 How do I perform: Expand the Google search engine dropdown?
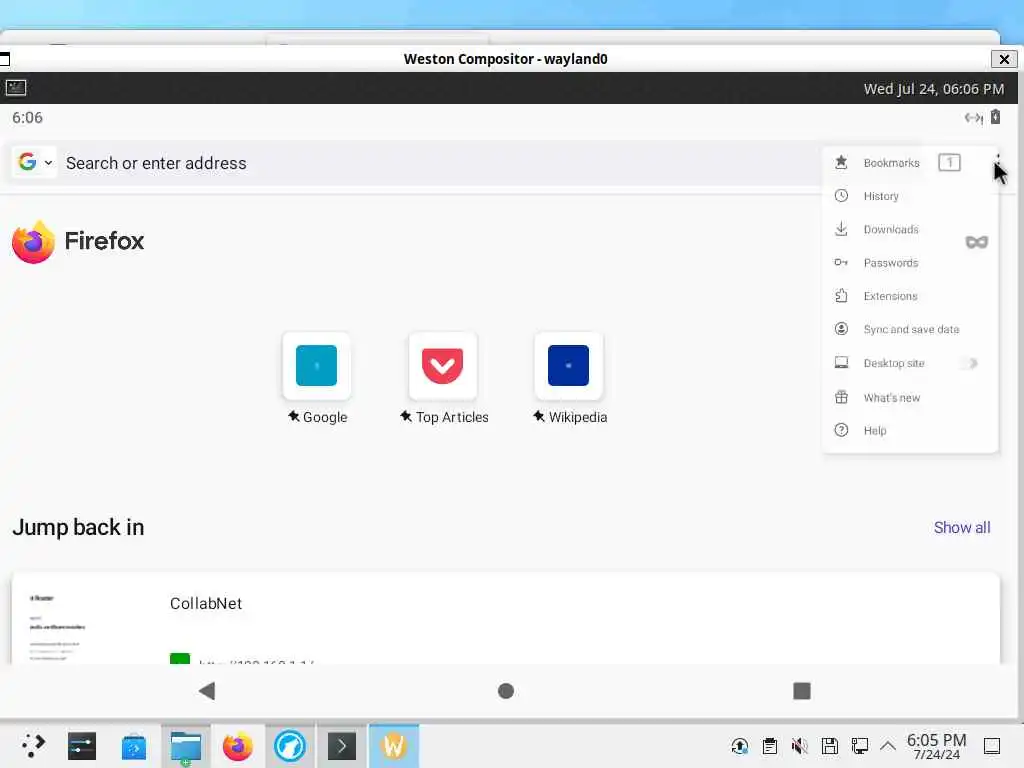[x=34, y=162]
